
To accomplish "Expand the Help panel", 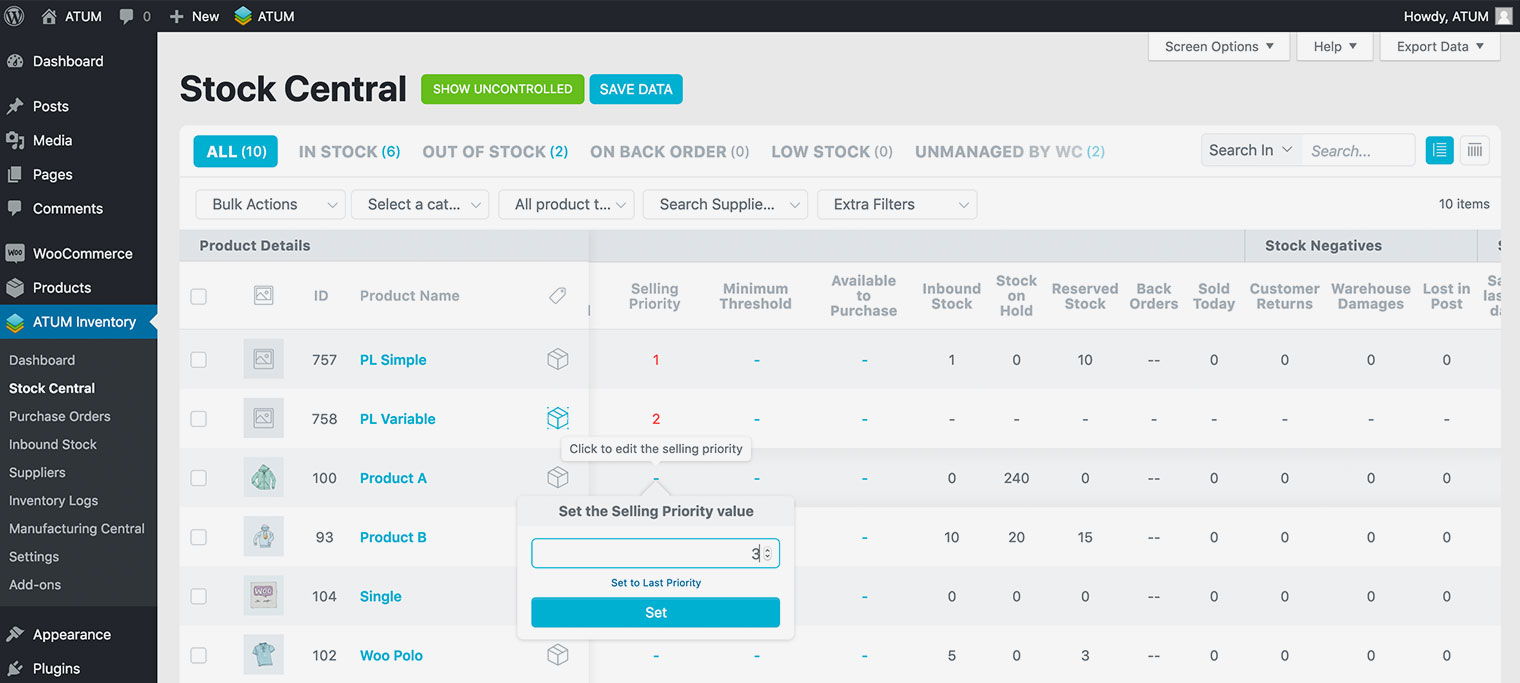I will [1334, 46].
